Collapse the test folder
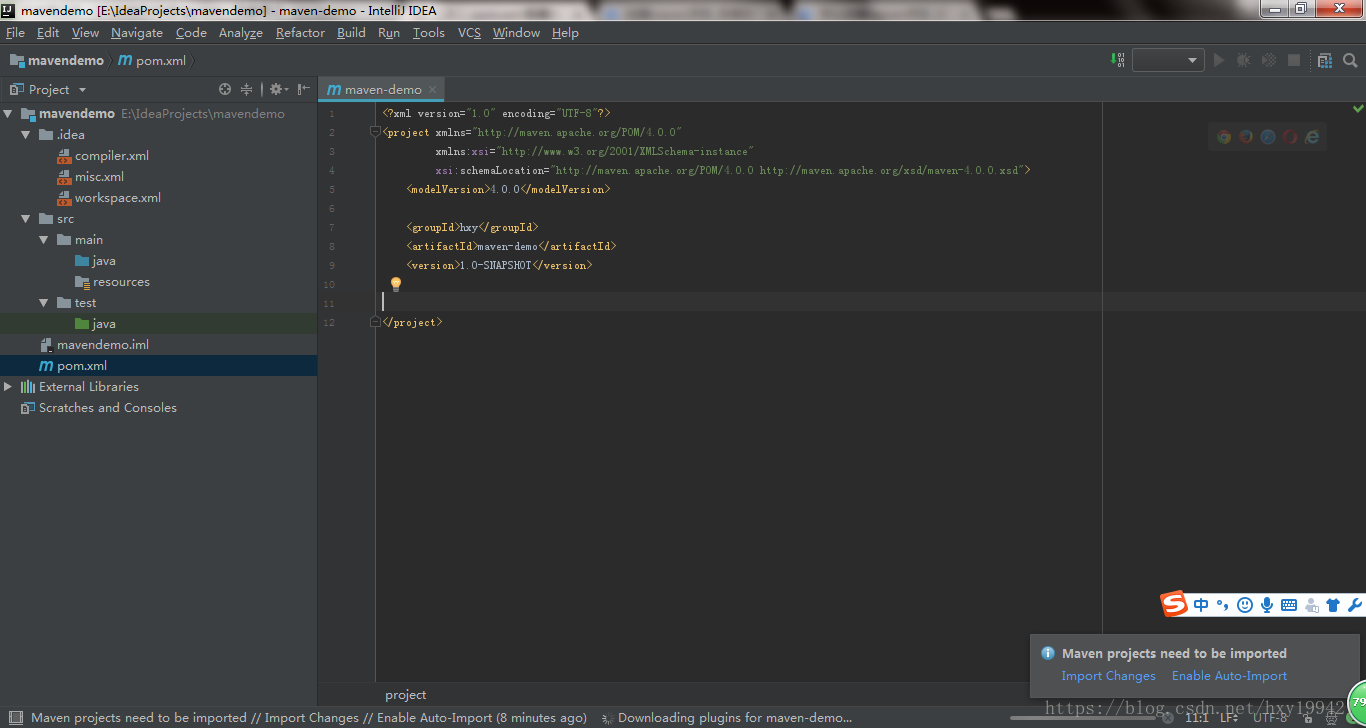1366x728 pixels. point(44,302)
